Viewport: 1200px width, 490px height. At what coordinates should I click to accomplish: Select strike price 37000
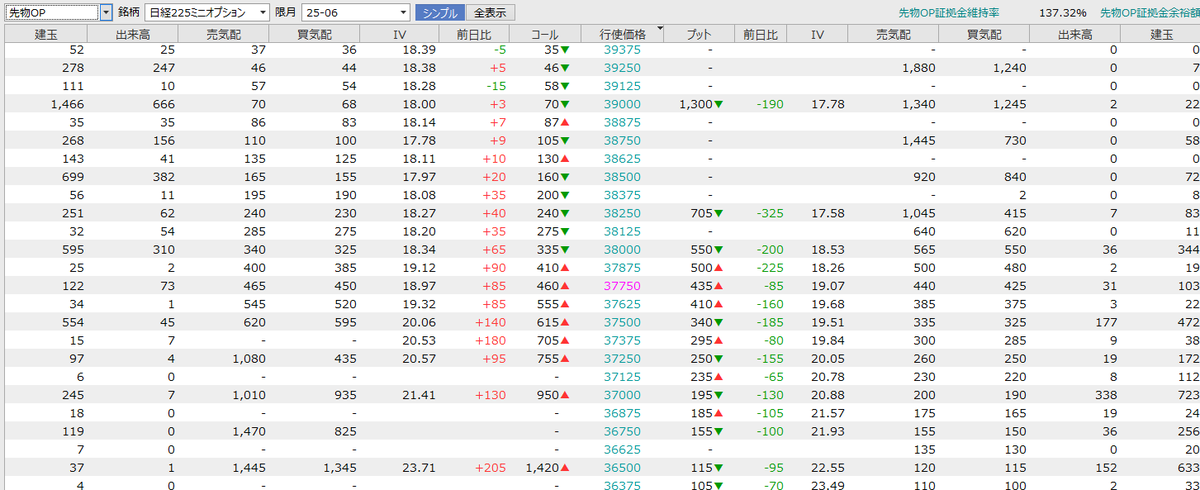pos(623,394)
